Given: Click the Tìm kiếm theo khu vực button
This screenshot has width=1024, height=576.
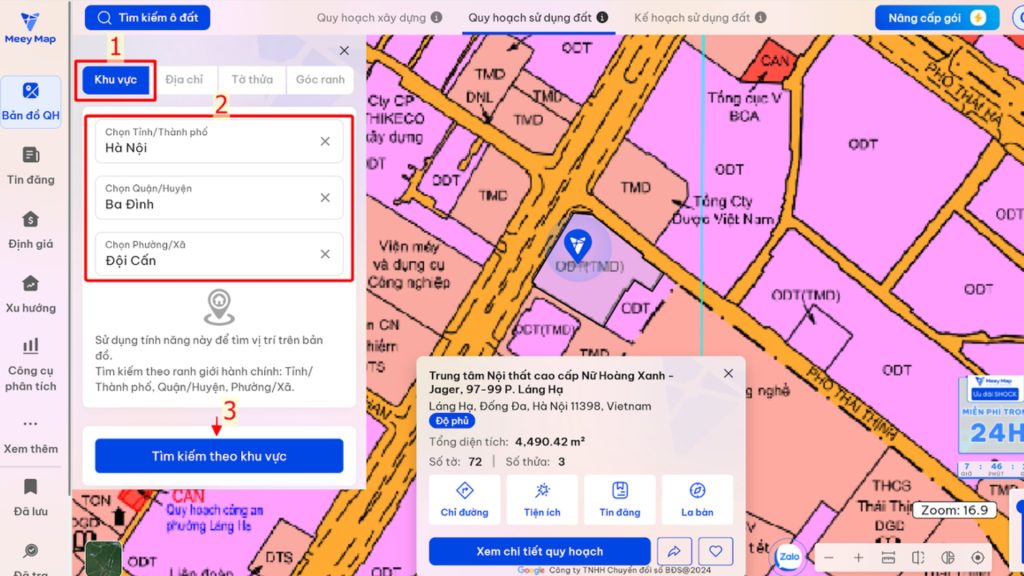Looking at the screenshot, I should (x=218, y=454).
